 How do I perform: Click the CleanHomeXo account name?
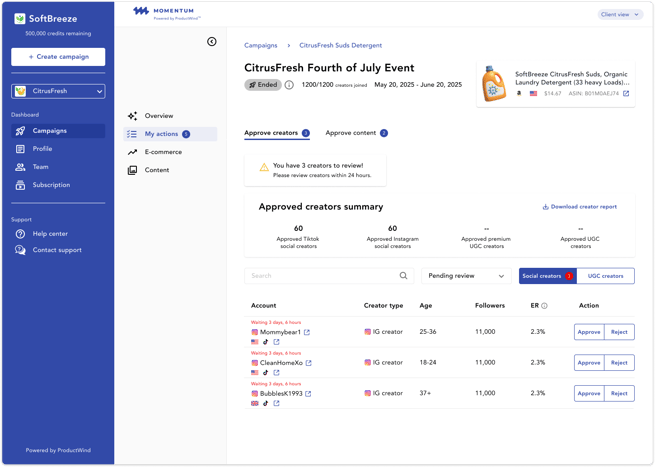coord(281,363)
